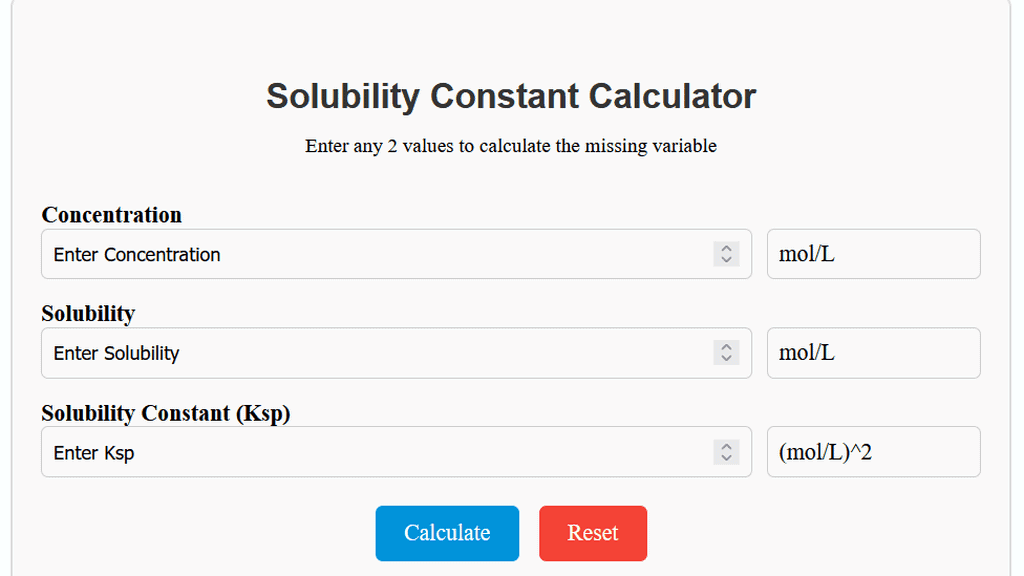
Task: Click the down arrow on Ksp spinner
Action: point(726,458)
